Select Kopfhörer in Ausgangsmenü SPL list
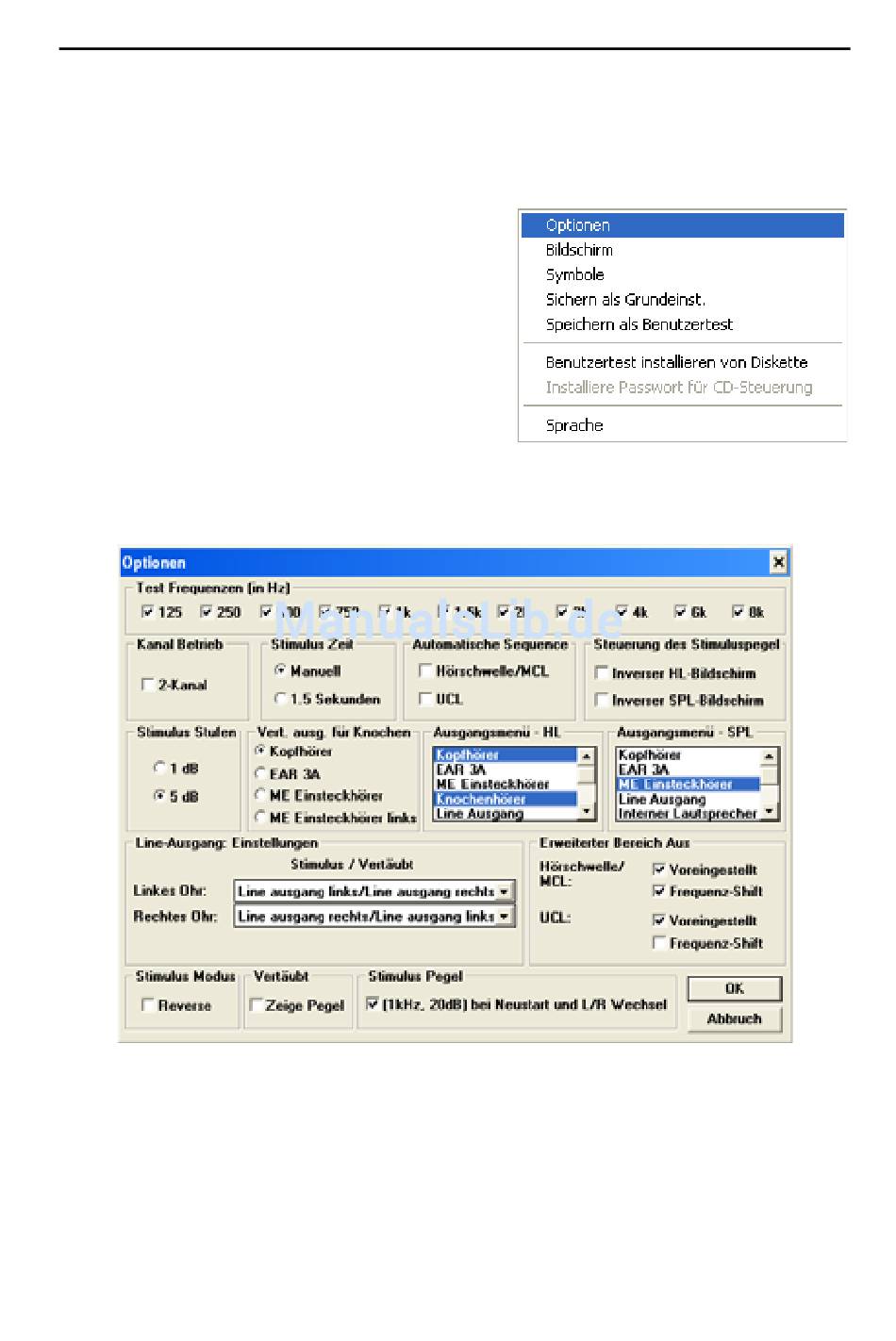The height and width of the screenshot is (1341, 896). 689,755
